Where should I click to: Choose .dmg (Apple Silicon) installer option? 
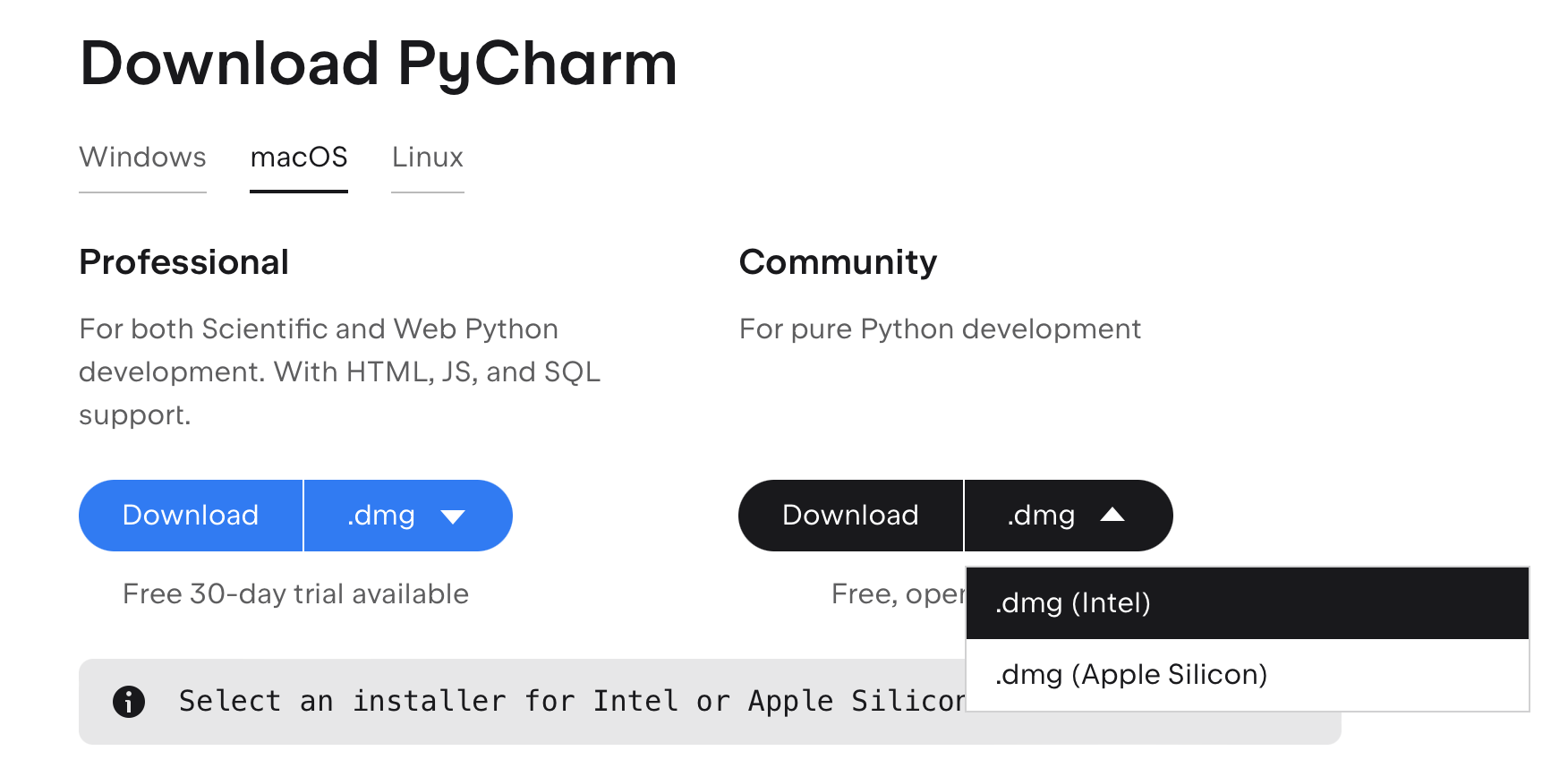1248,675
